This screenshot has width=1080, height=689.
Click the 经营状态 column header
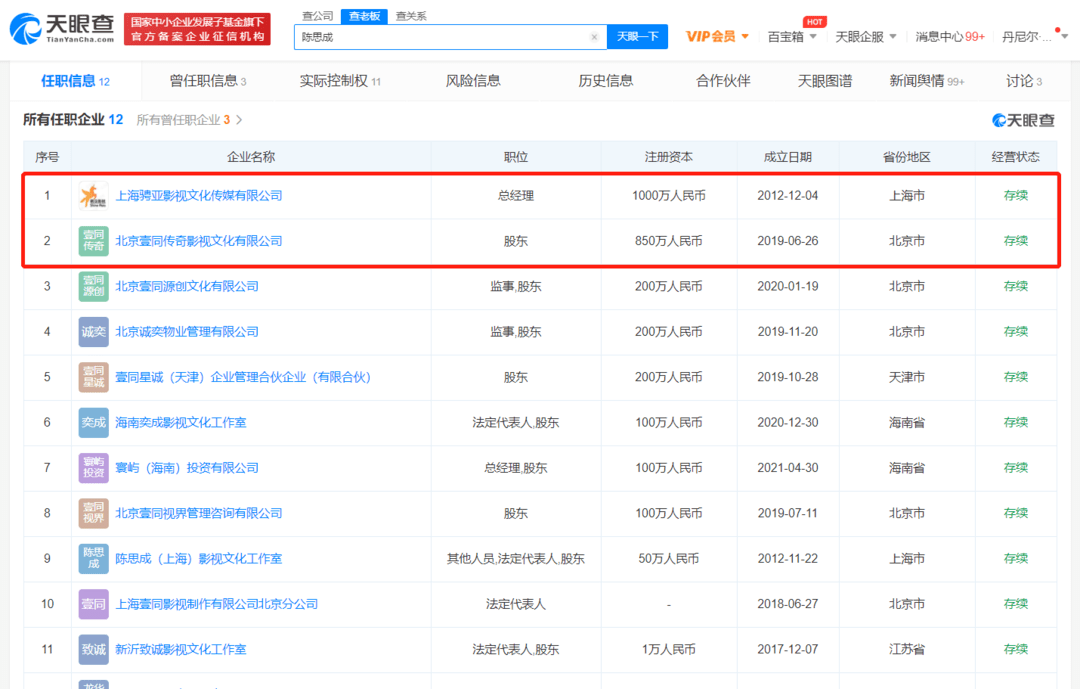point(1015,157)
